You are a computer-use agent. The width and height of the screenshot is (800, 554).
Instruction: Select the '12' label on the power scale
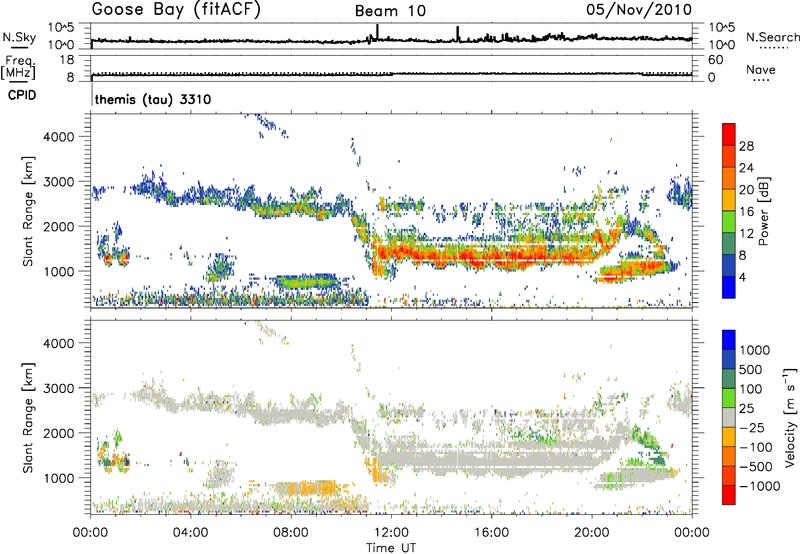pyautogui.click(x=746, y=234)
